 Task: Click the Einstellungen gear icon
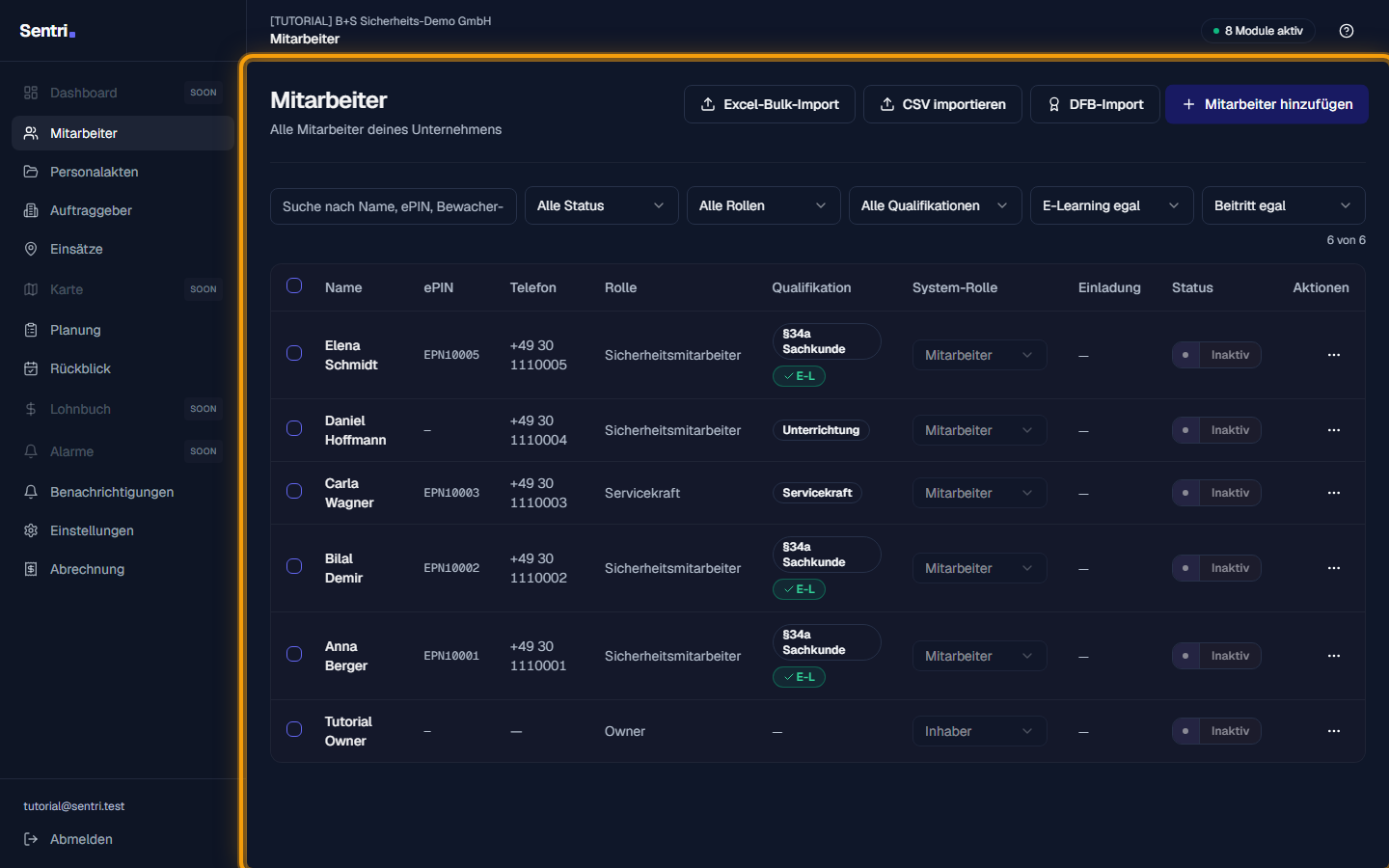pyautogui.click(x=31, y=530)
